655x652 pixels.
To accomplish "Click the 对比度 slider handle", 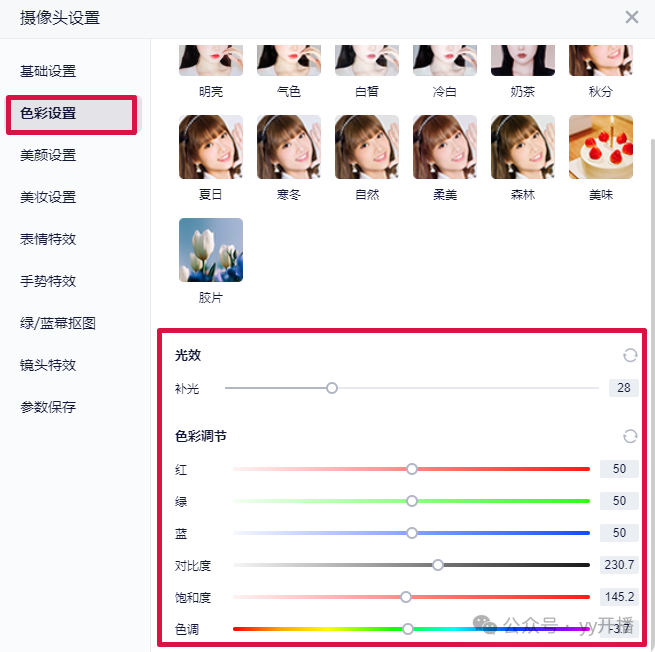I will tap(437, 565).
